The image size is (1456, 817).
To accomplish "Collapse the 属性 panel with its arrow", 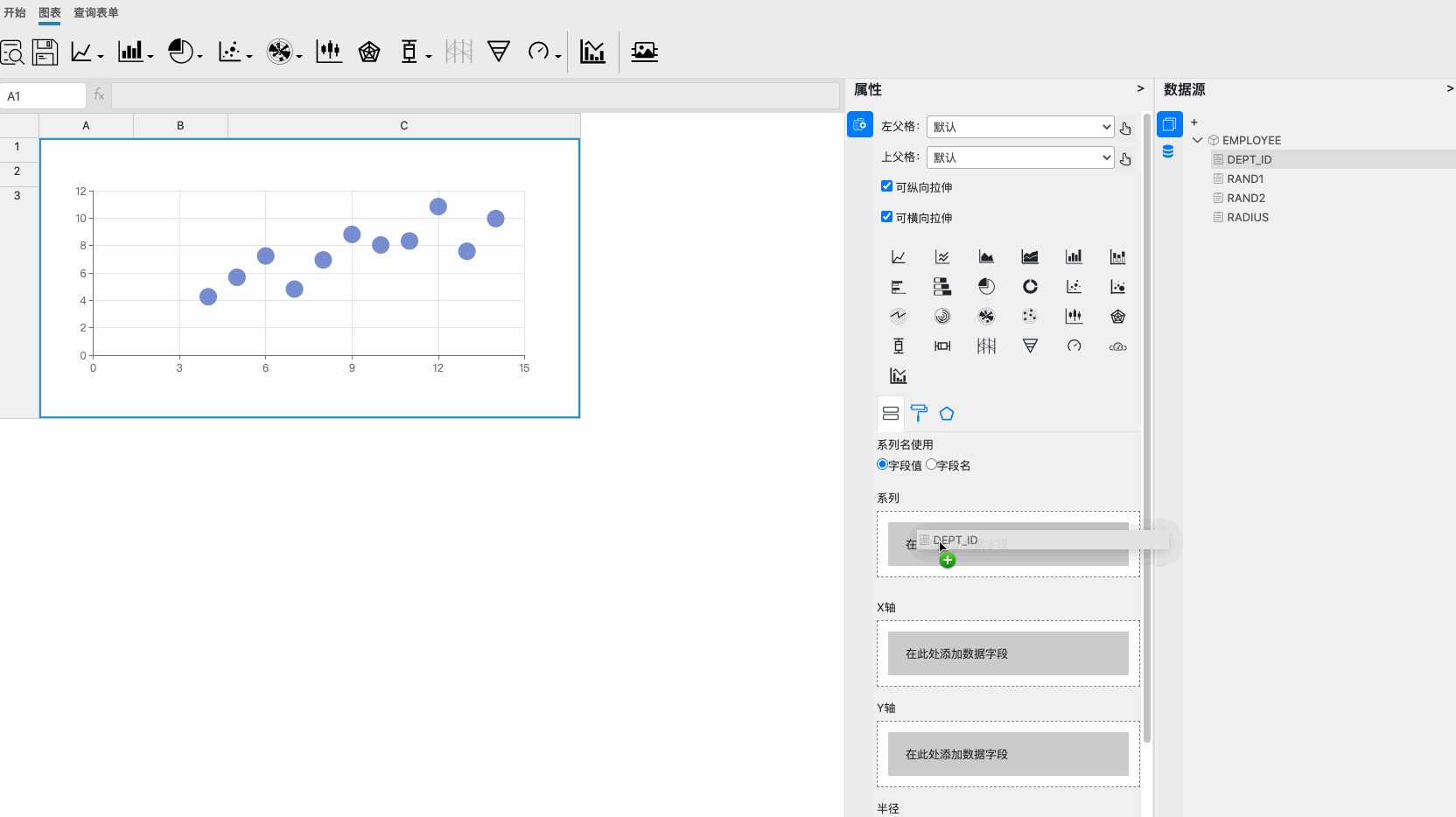I will point(1140,88).
